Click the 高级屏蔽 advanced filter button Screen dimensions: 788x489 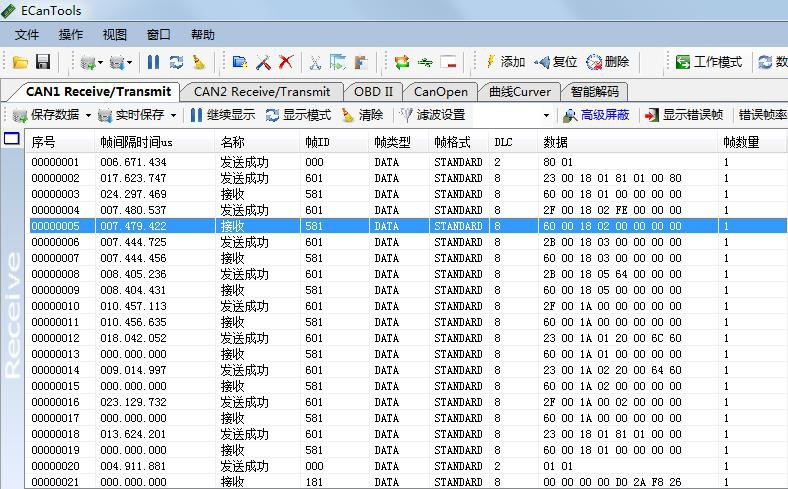tap(596, 115)
